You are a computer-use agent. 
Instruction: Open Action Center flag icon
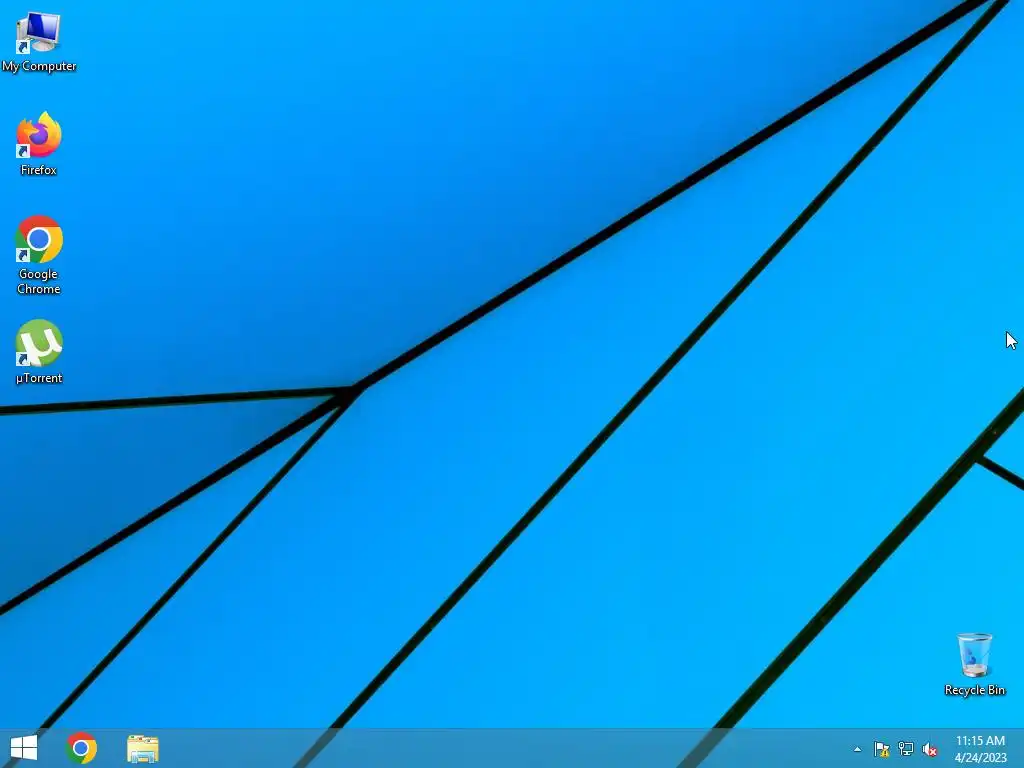click(882, 749)
